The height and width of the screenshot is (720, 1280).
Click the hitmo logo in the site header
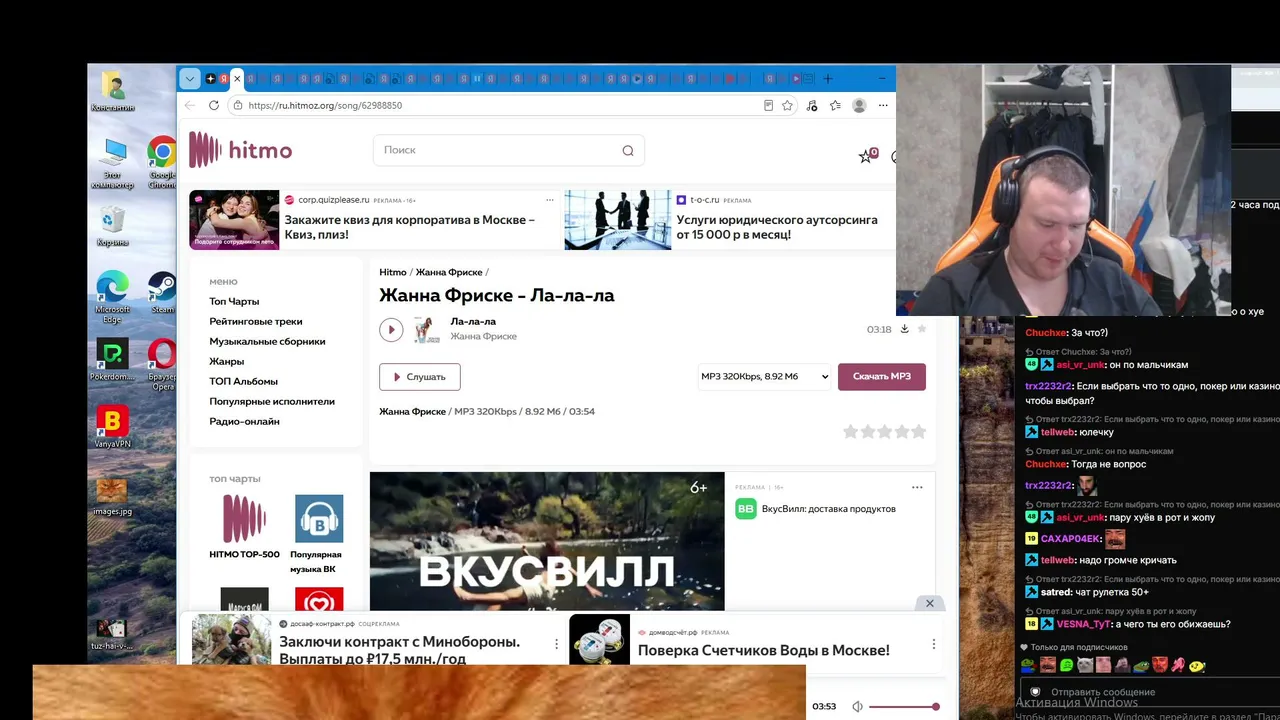[241, 151]
